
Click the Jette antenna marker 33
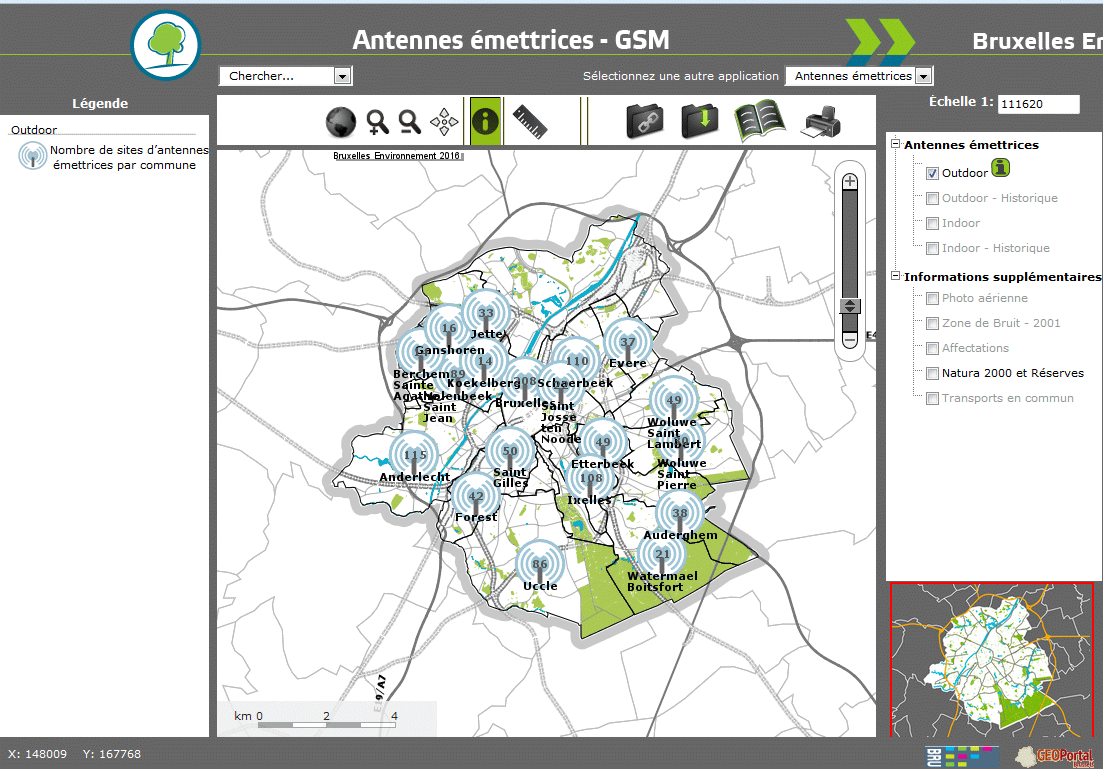tap(486, 313)
